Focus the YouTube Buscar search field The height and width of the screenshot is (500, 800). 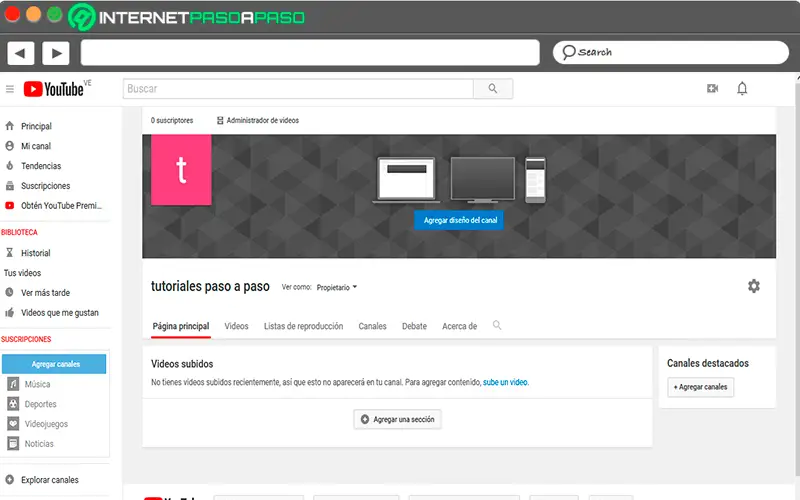point(298,89)
